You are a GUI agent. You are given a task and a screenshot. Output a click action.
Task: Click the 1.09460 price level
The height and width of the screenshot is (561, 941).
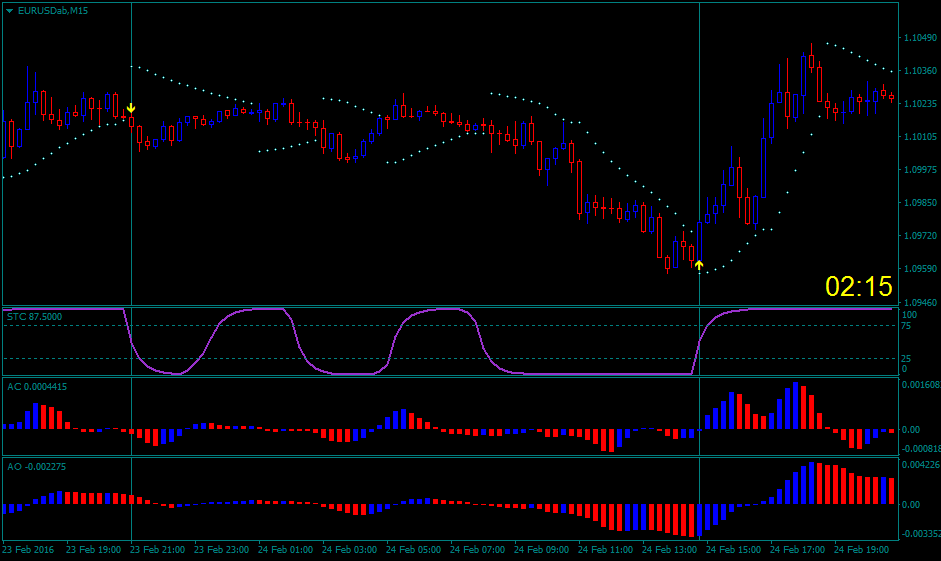coord(920,302)
